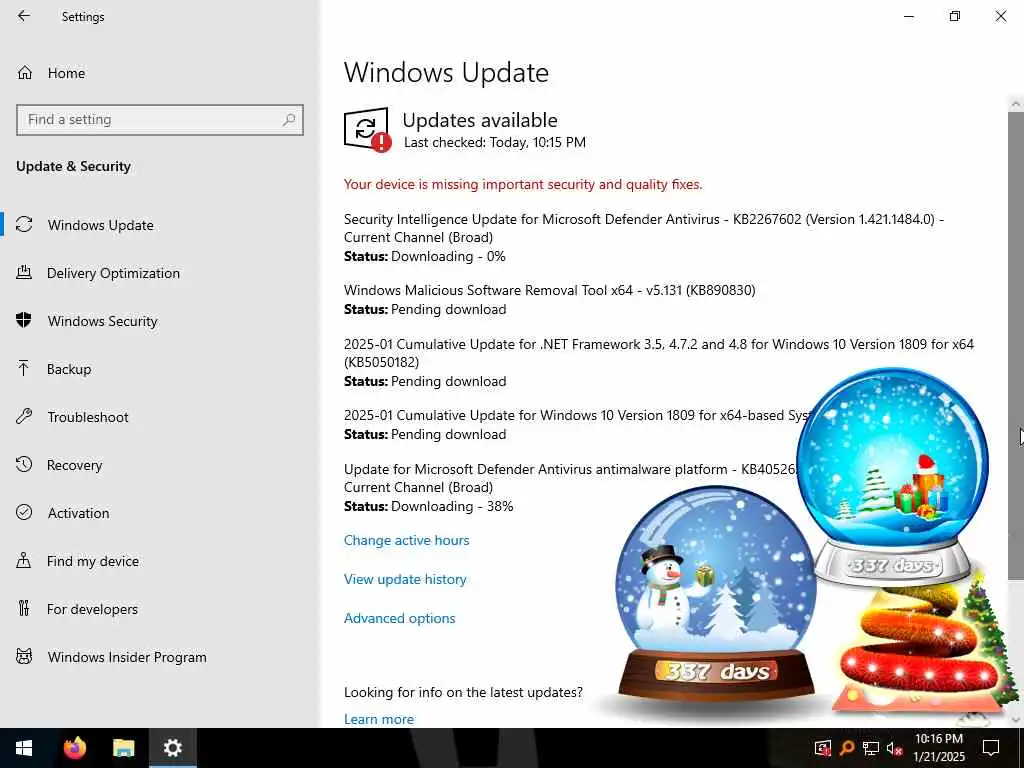
Task: Click the back arrow in Settings
Action: pos(24,16)
